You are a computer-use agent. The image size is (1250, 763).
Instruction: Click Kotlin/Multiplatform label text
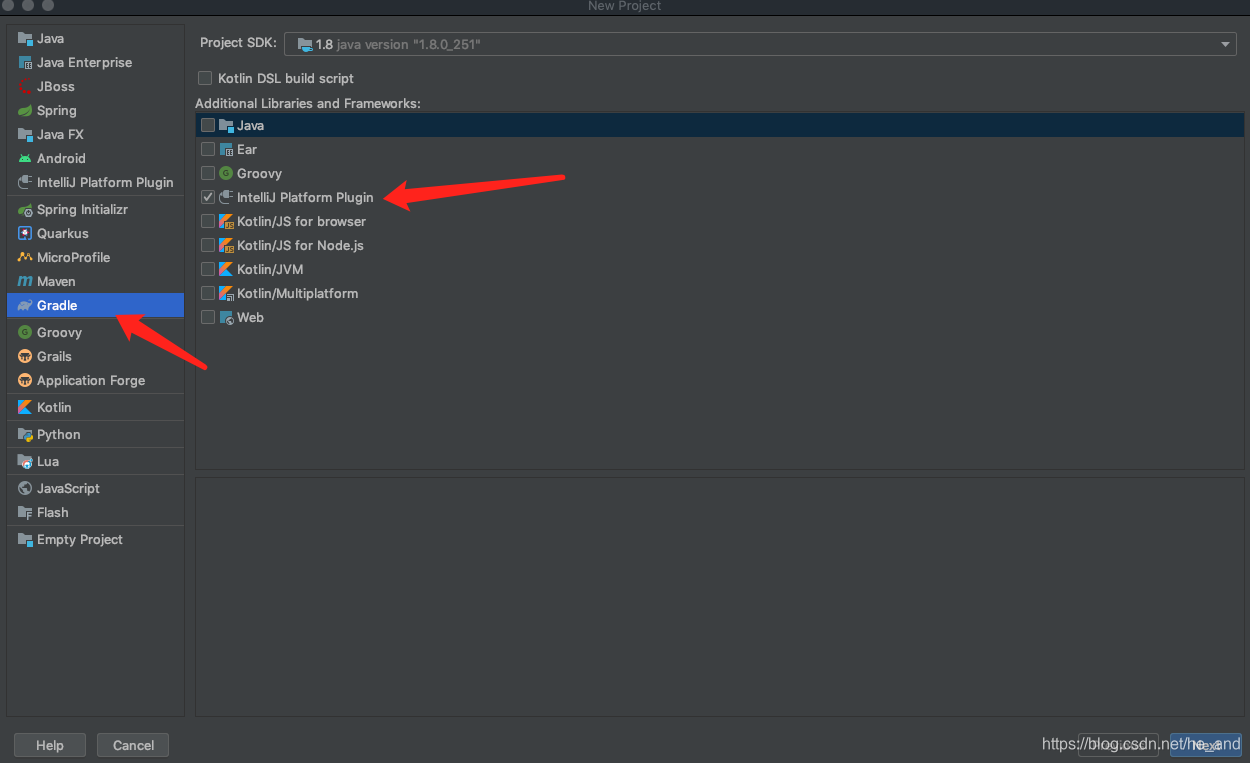point(297,293)
